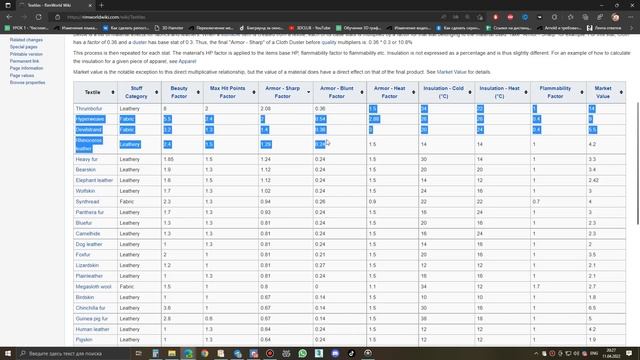Open the Bearskin textile link
Screen dimensions: 640x360
(86, 169)
